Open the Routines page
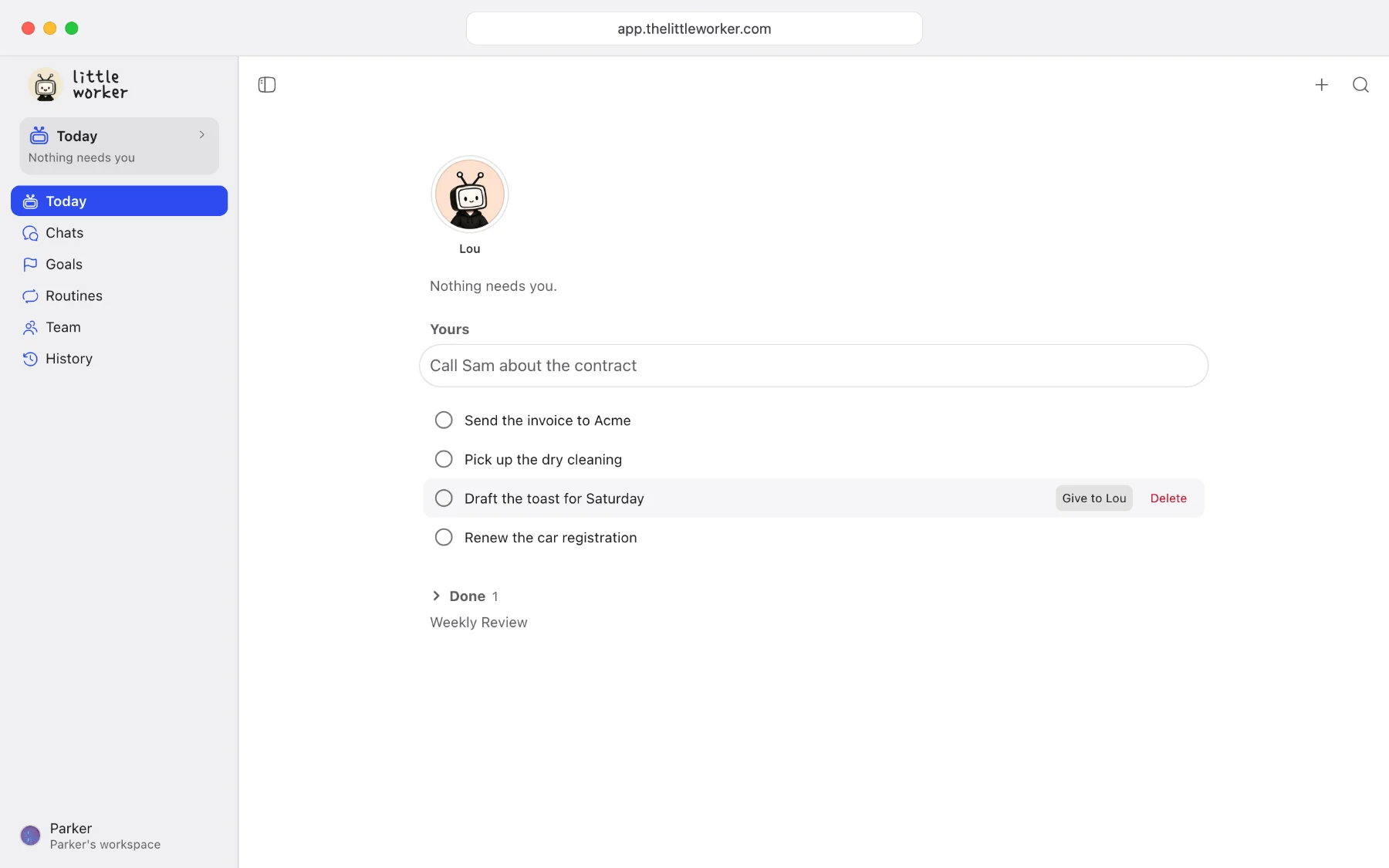Screen dimensions: 1389x868 coord(120,296)
